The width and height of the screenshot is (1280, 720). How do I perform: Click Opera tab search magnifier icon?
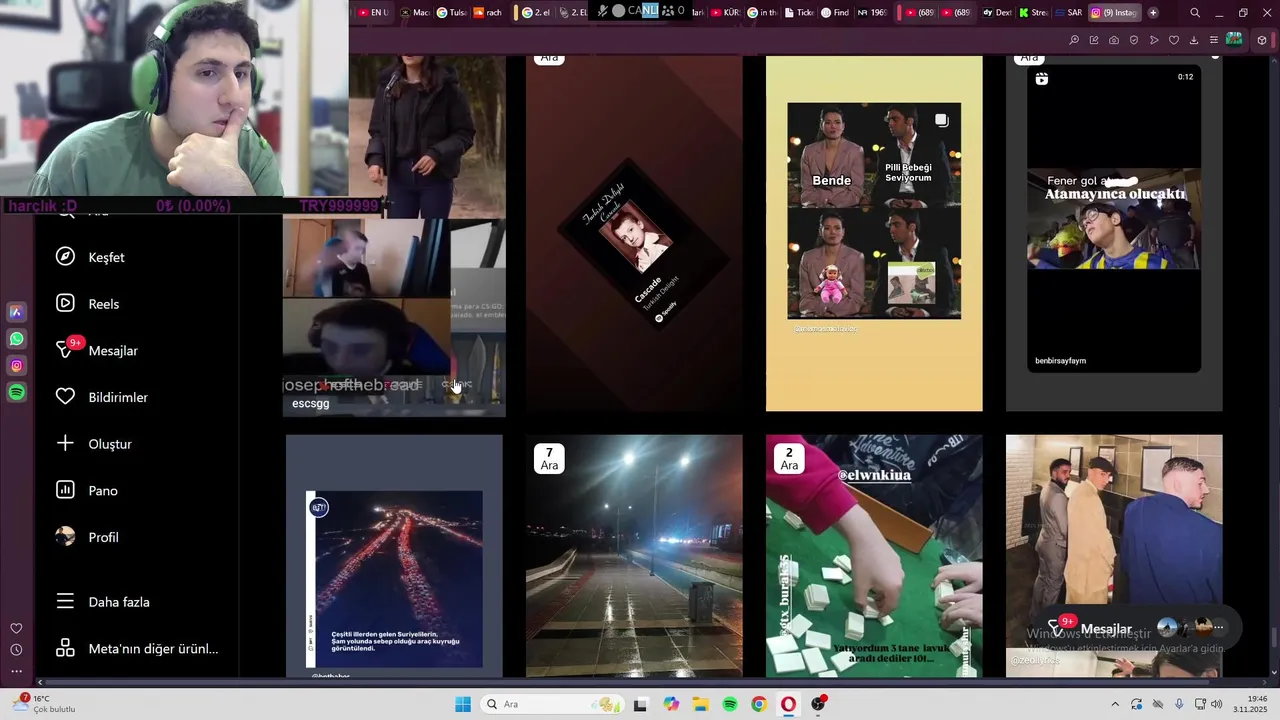pyautogui.click(x=1195, y=13)
